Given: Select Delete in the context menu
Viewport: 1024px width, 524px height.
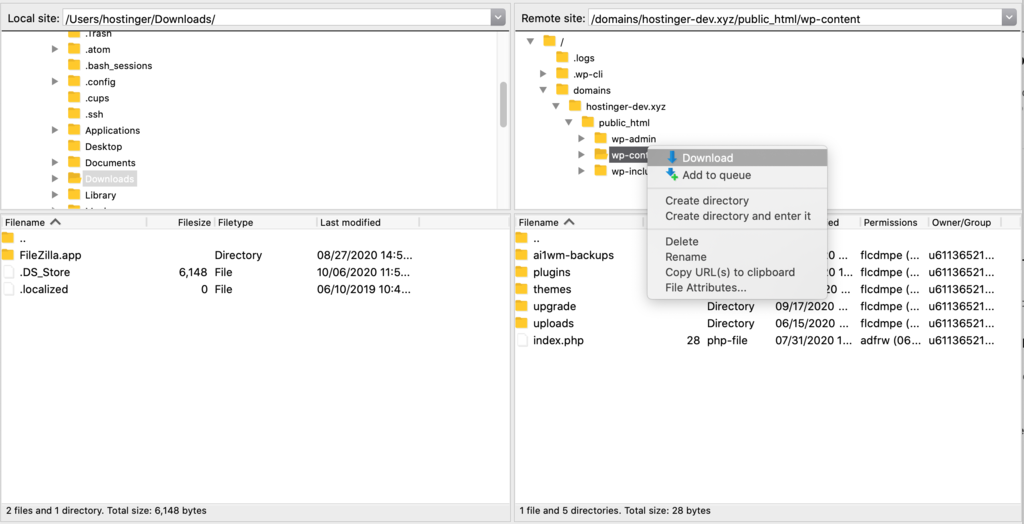Looking at the screenshot, I should (x=682, y=242).
